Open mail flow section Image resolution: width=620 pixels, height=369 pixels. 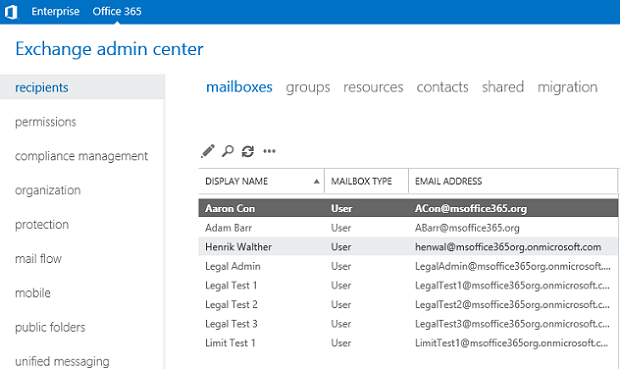38,259
